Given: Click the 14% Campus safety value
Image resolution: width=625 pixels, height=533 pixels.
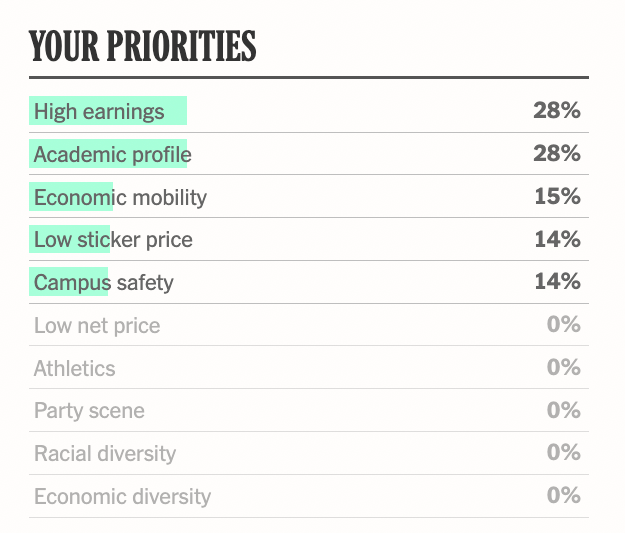Looking at the screenshot, I should [x=558, y=281].
